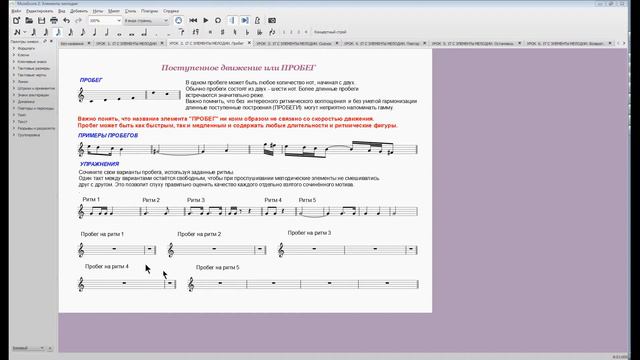
Task: Toggle play repeats
Action: click(231, 20)
